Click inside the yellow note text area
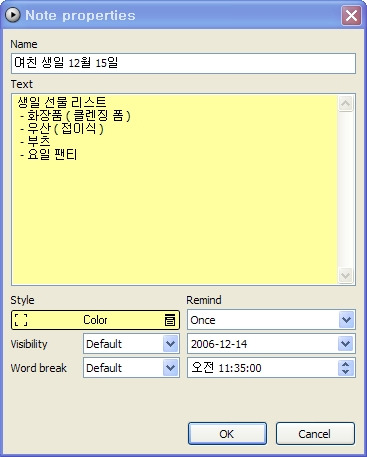This screenshot has height=457, width=367. [x=174, y=189]
